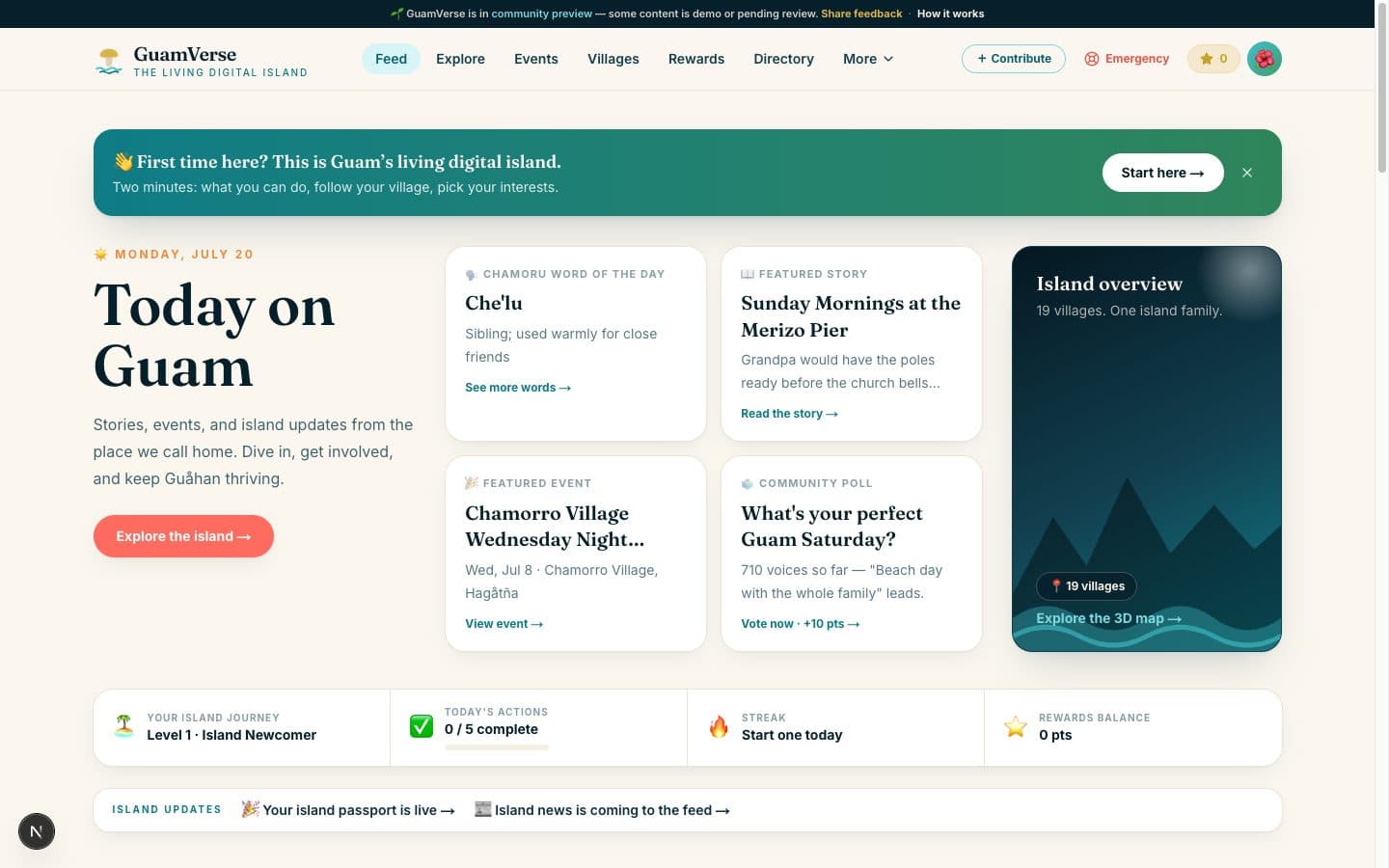
Task: Click the Start here button
Action: coord(1163,173)
